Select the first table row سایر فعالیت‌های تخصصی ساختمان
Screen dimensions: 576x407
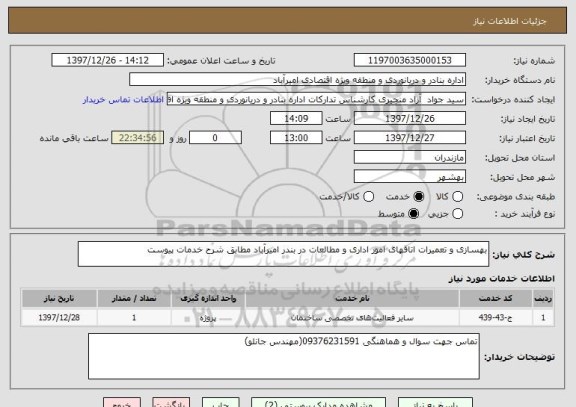pos(288,317)
